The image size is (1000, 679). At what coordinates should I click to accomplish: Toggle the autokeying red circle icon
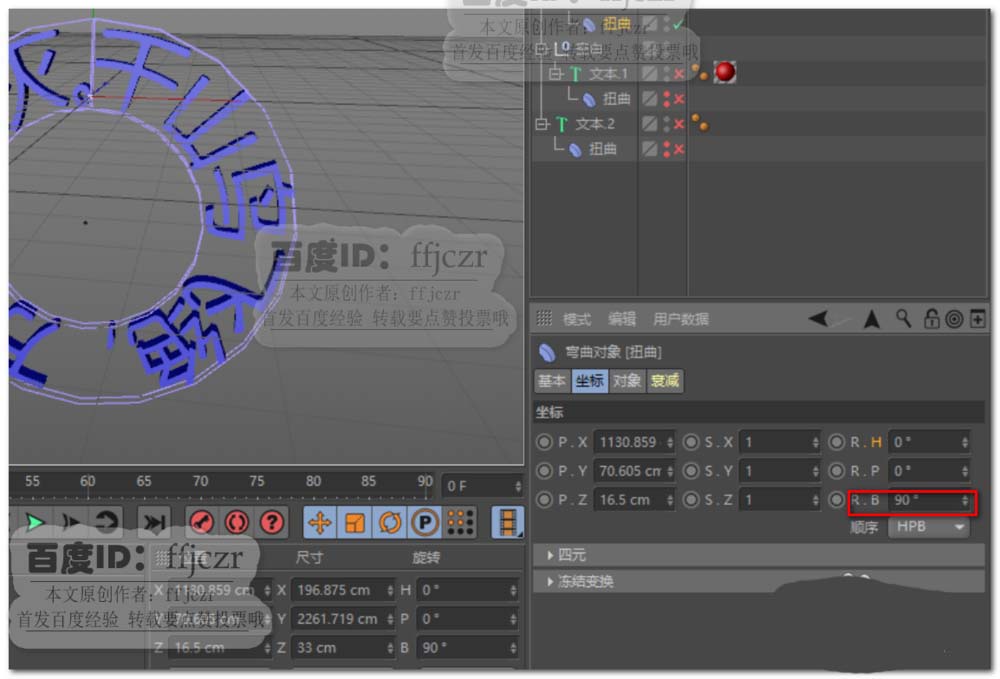click(237, 523)
